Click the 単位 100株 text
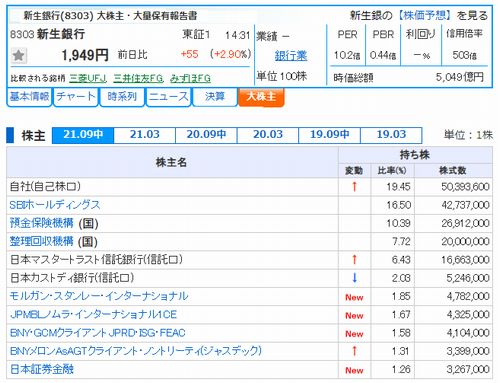 click(x=282, y=76)
